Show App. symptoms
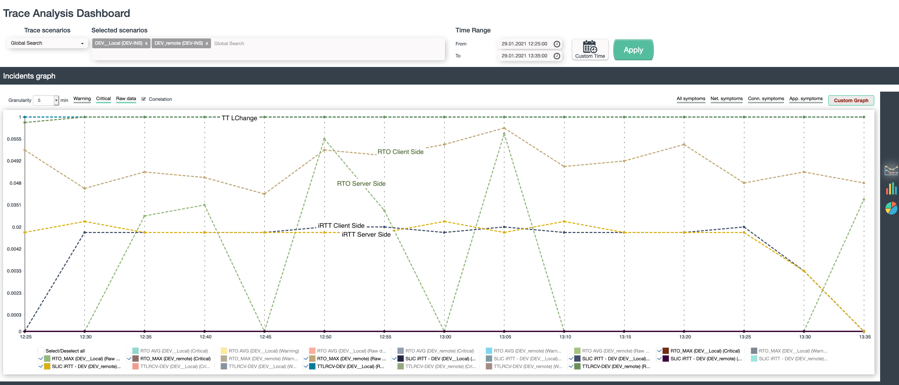This screenshot has width=899, height=385. click(806, 99)
